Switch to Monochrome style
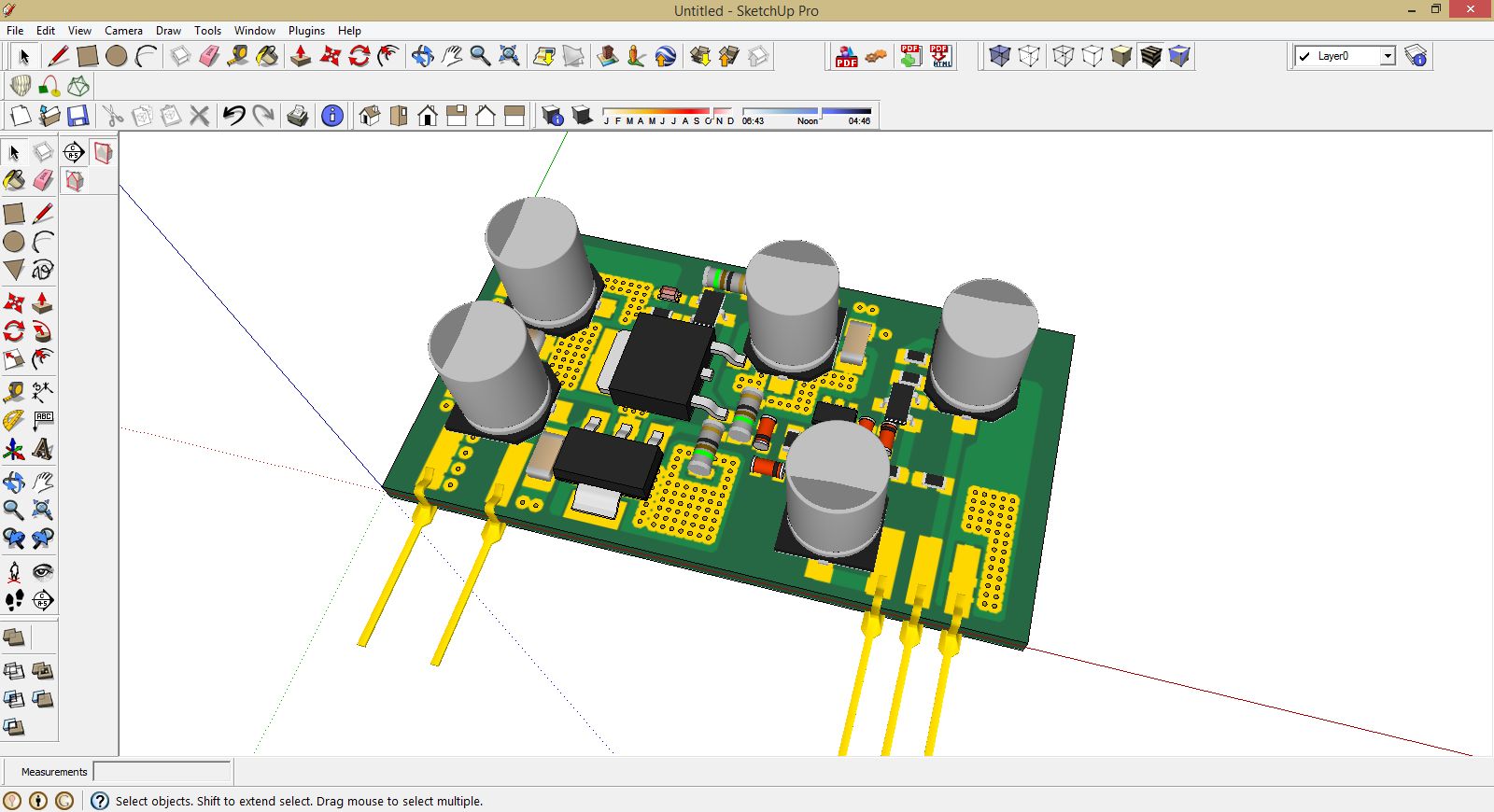Image resolution: width=1494 pixels, height=812 pixels. pos(1179,56)
